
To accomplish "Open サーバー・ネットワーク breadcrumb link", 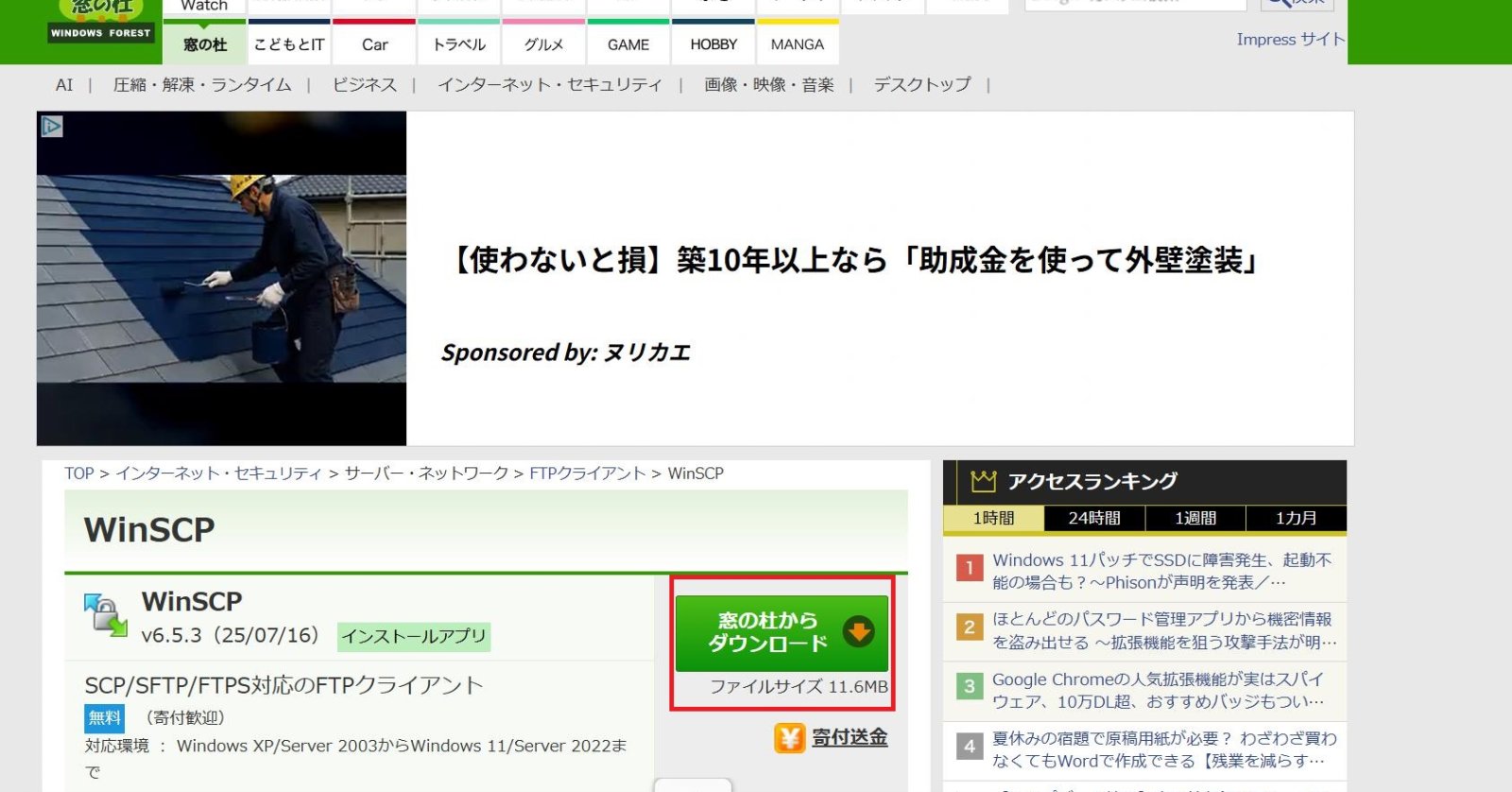I will click(x=426, y=473).
